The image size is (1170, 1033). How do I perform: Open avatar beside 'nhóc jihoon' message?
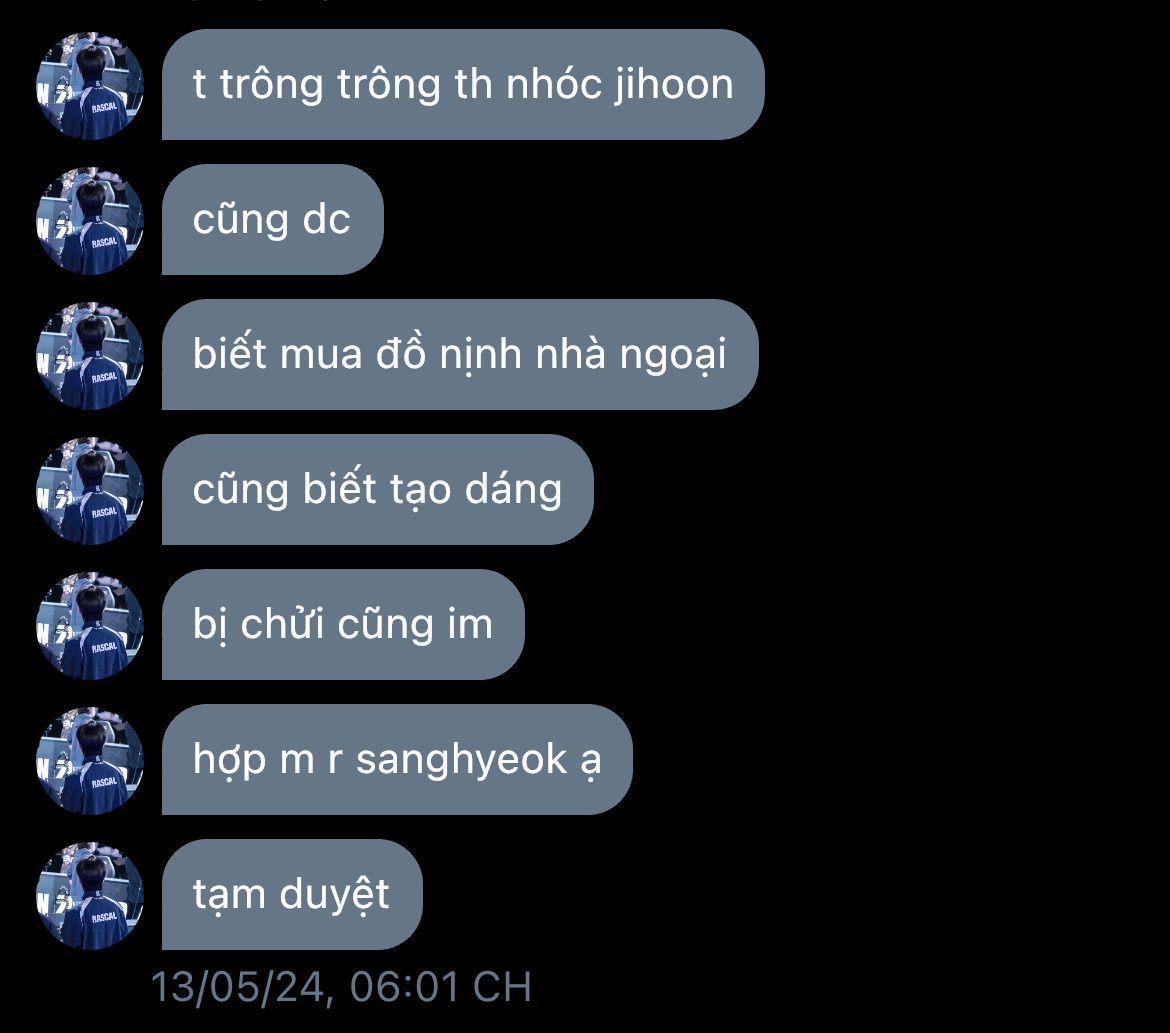point(90,85)
